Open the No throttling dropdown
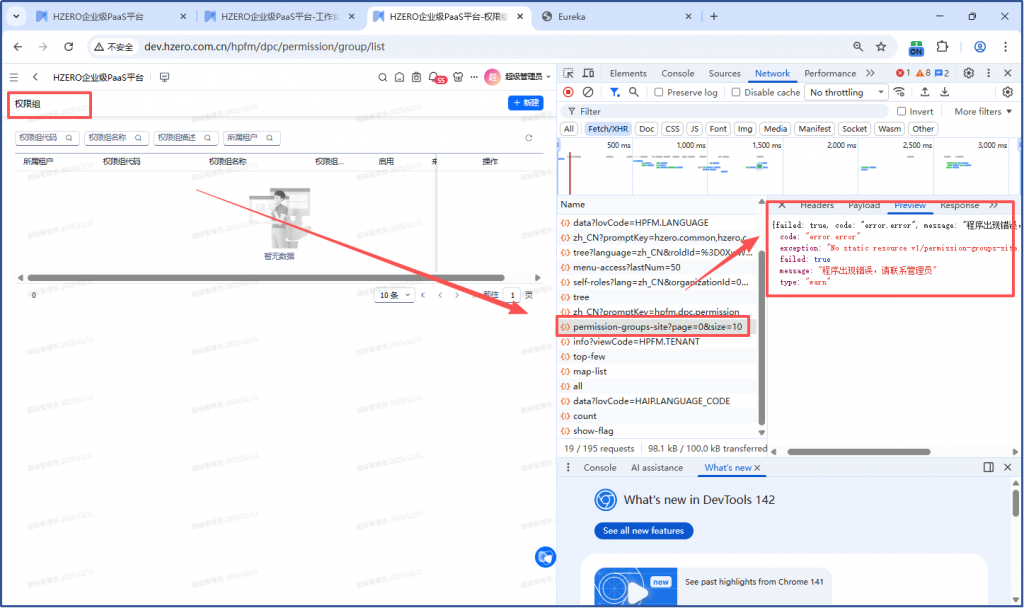 [846, 92]
